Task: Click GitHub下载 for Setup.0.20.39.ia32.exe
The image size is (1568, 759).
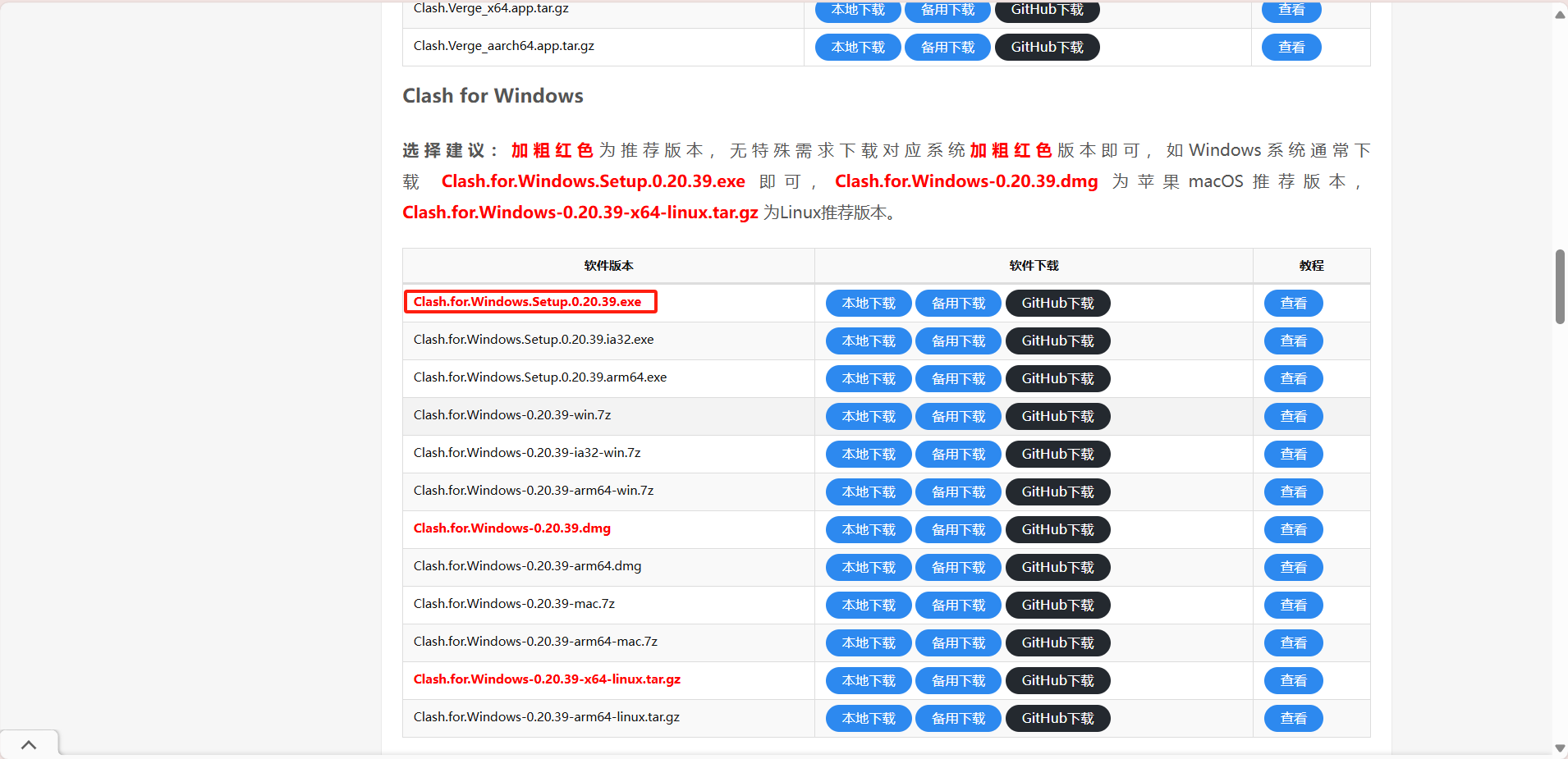Action: pyautogui.click(x=1057, y=341)
